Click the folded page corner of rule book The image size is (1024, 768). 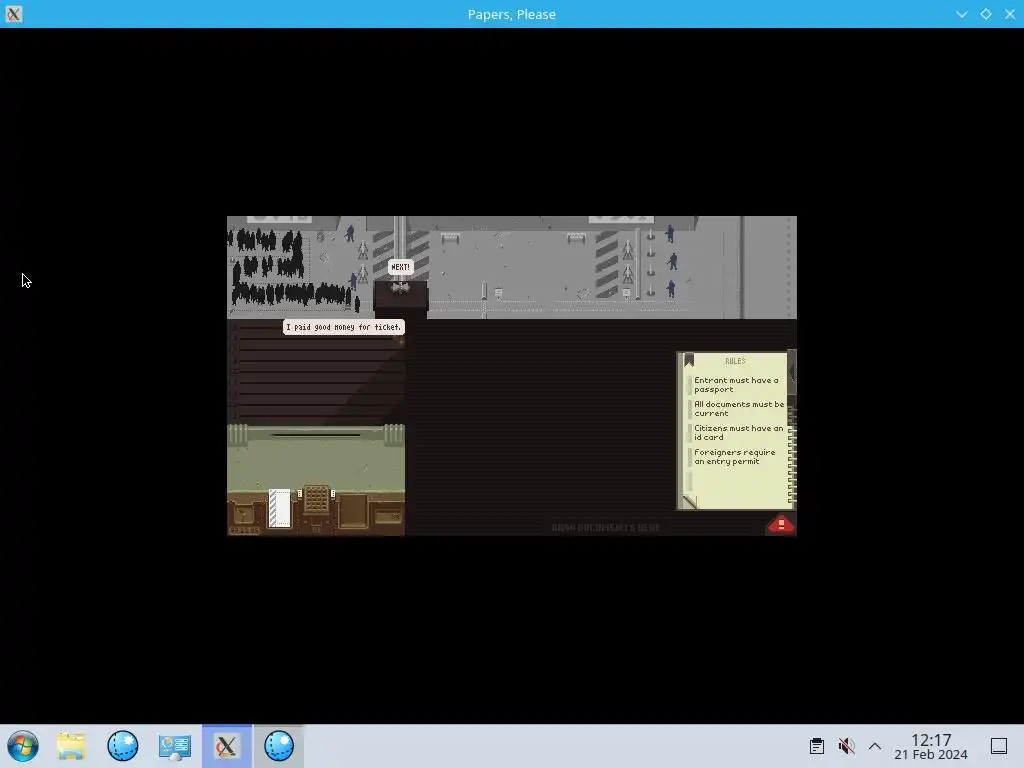(690, 502)
